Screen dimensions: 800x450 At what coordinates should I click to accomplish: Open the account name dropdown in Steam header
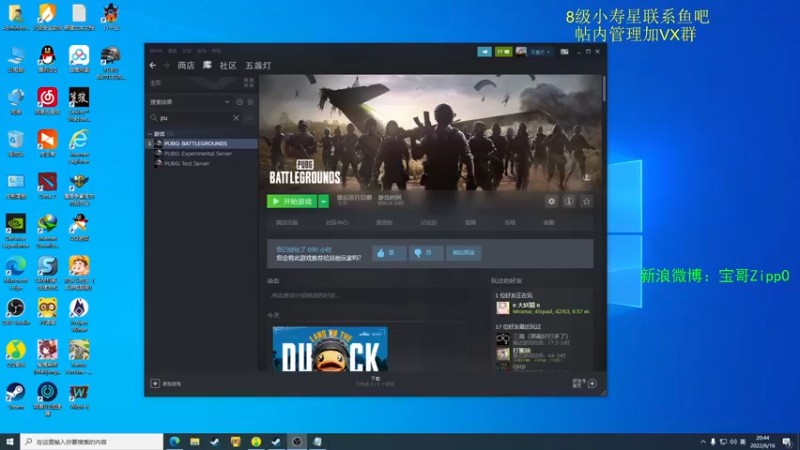point(540,52)
